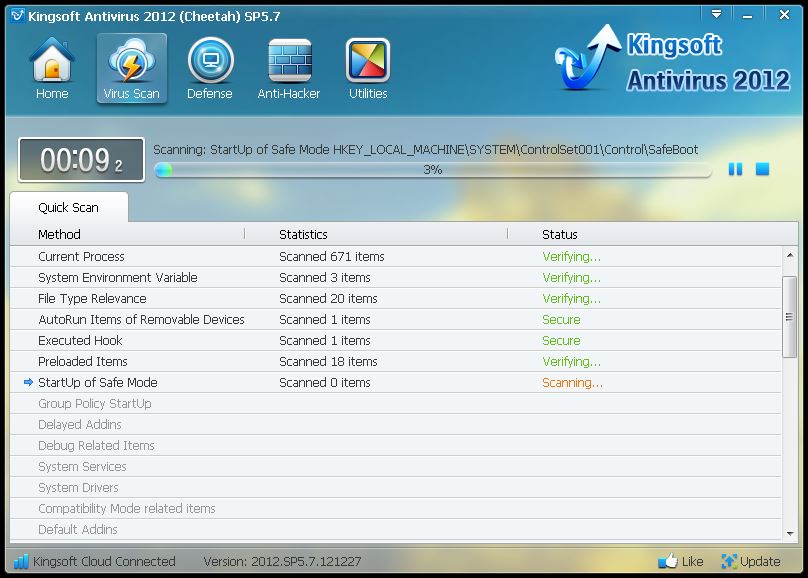Click the scanning registry path text
The height and width of the screenshot is (578, 808).
pyautogui.click(x=426, y=149)
